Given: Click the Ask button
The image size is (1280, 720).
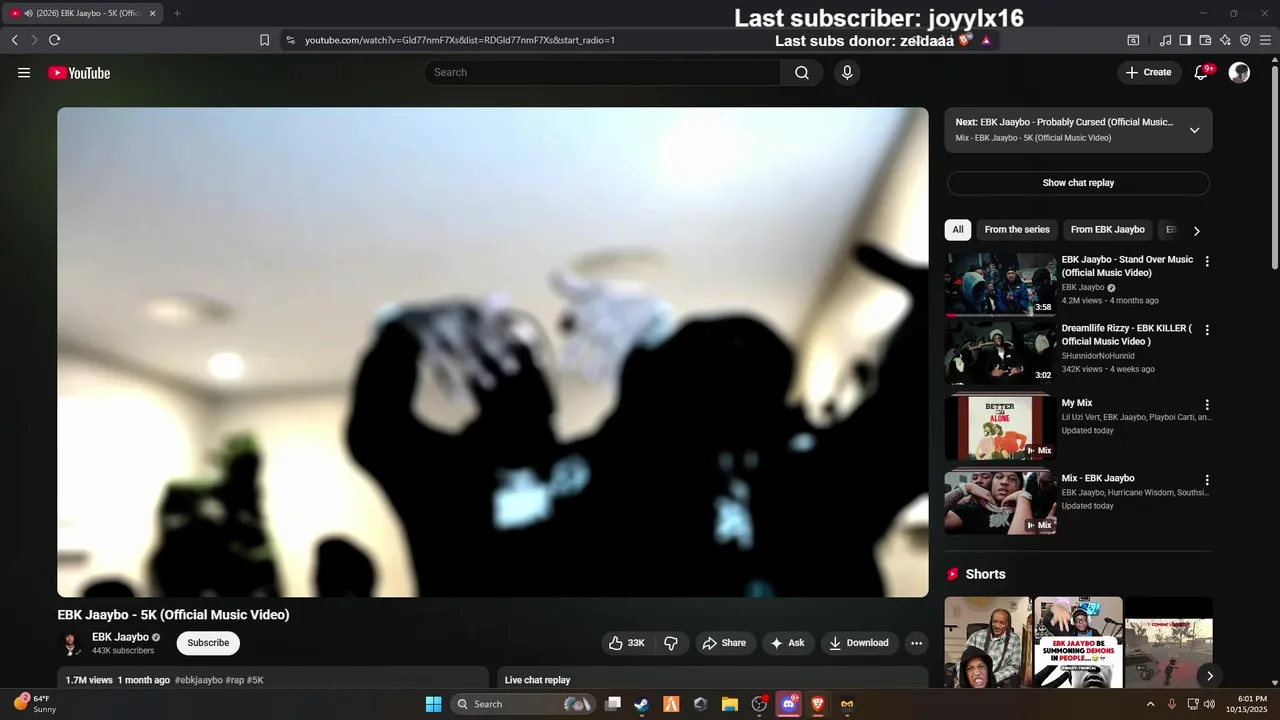Looking at the screenshot, I should point(787,643).
